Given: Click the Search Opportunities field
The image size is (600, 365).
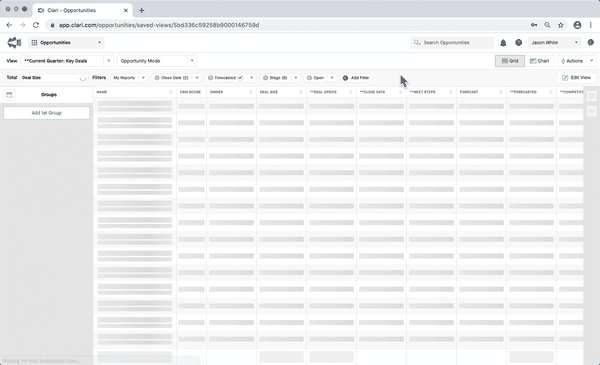Looking at the screenshot, I should pyautogui.click(x=452, y=42).
